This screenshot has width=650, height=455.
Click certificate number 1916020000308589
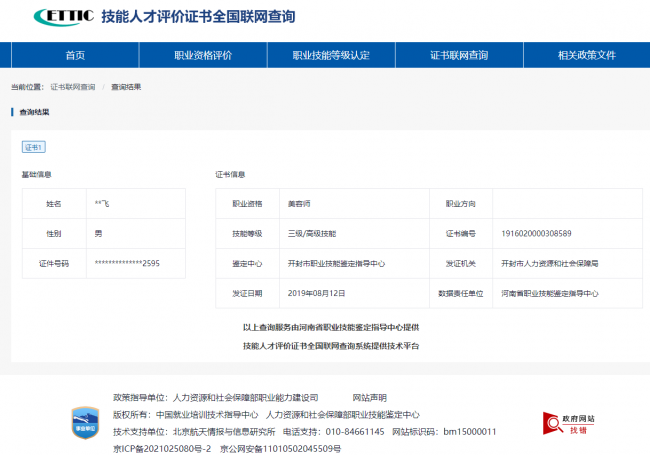tap(536, 233)
